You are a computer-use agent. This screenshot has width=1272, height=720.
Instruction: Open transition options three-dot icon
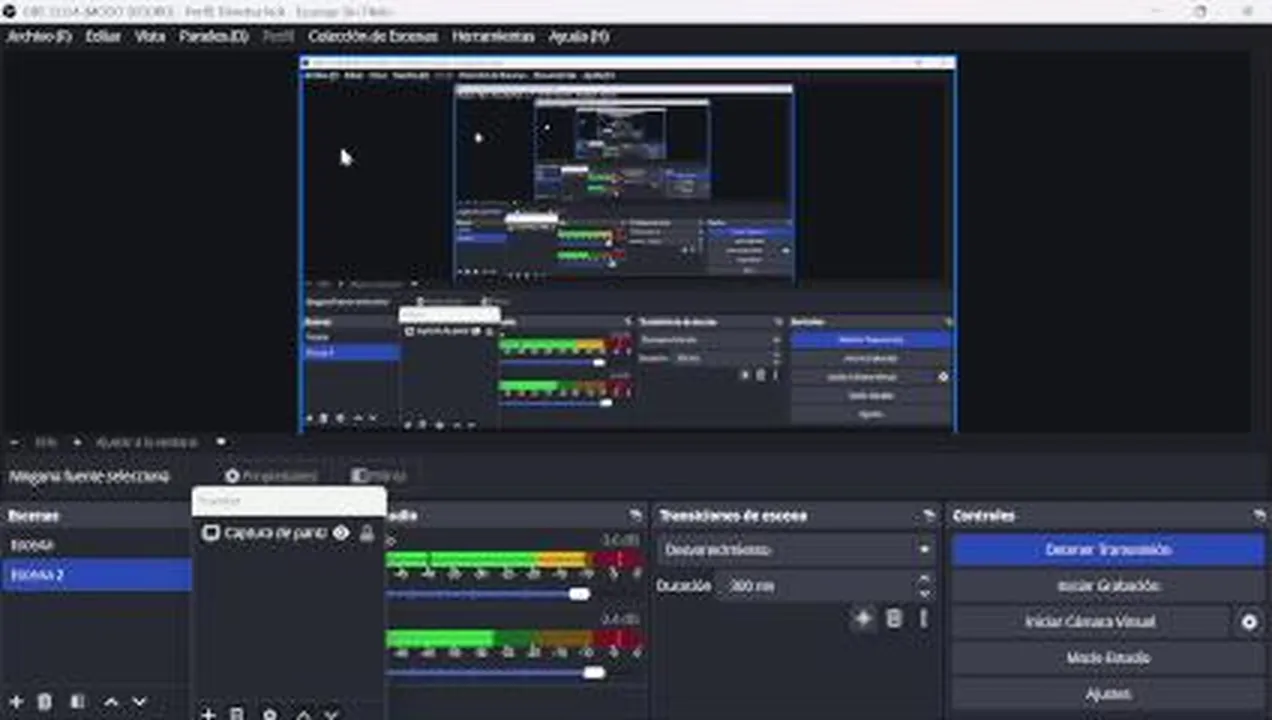pos(923,619)
